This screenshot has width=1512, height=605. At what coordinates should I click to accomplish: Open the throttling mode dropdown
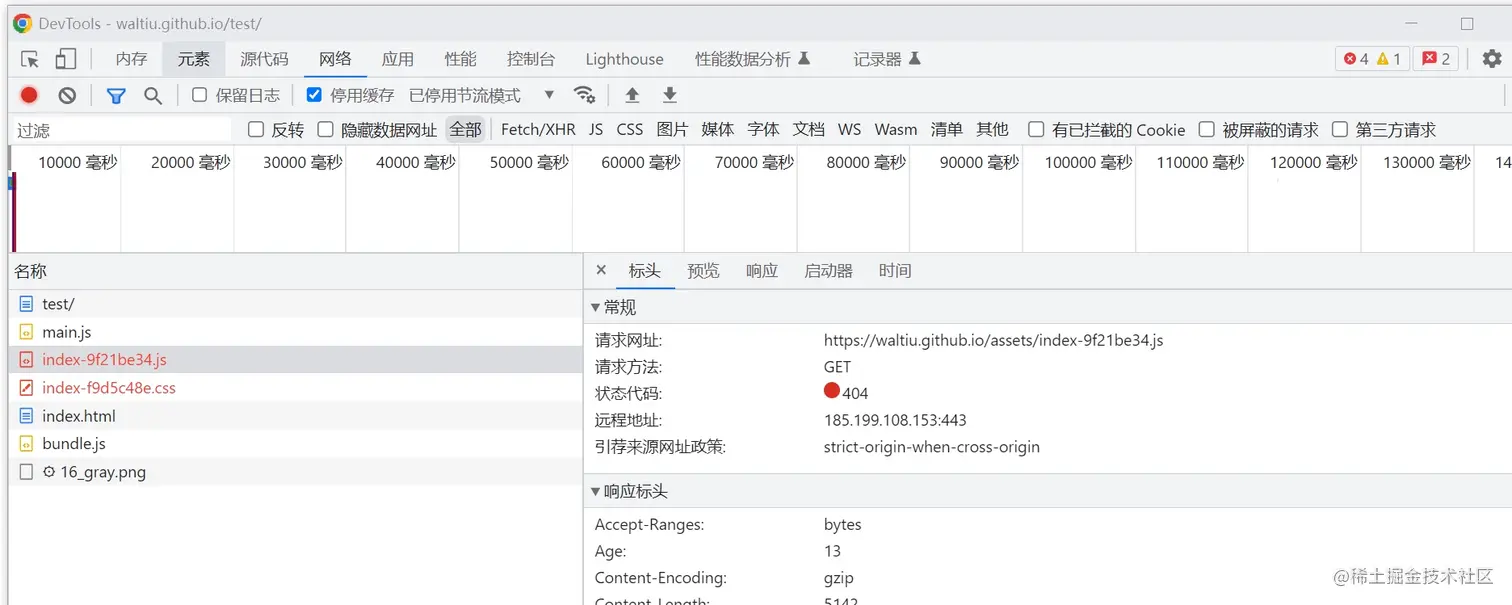482,95
